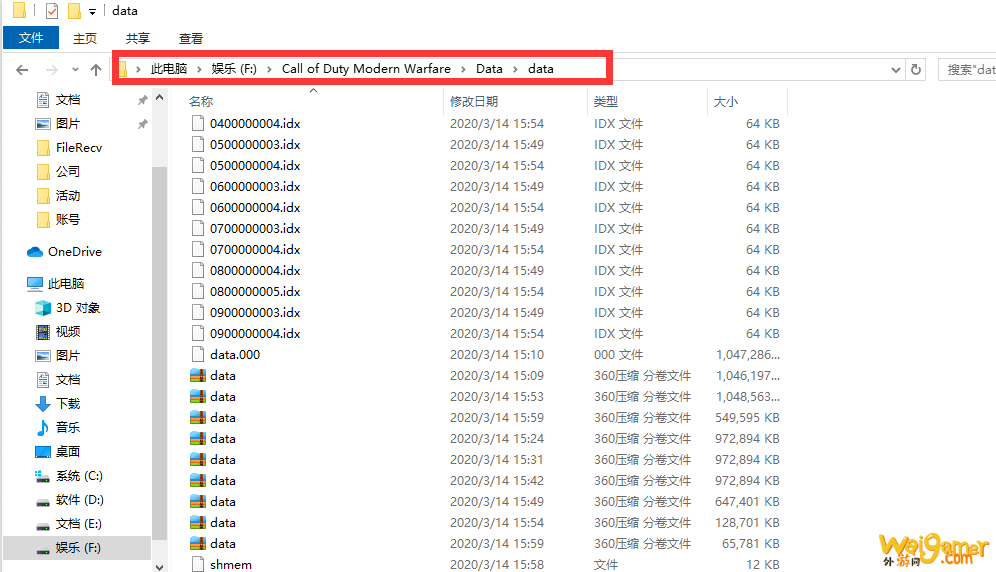Go up one folder level arrow
This screenshot has width=996, height=572.
point(96,69)
